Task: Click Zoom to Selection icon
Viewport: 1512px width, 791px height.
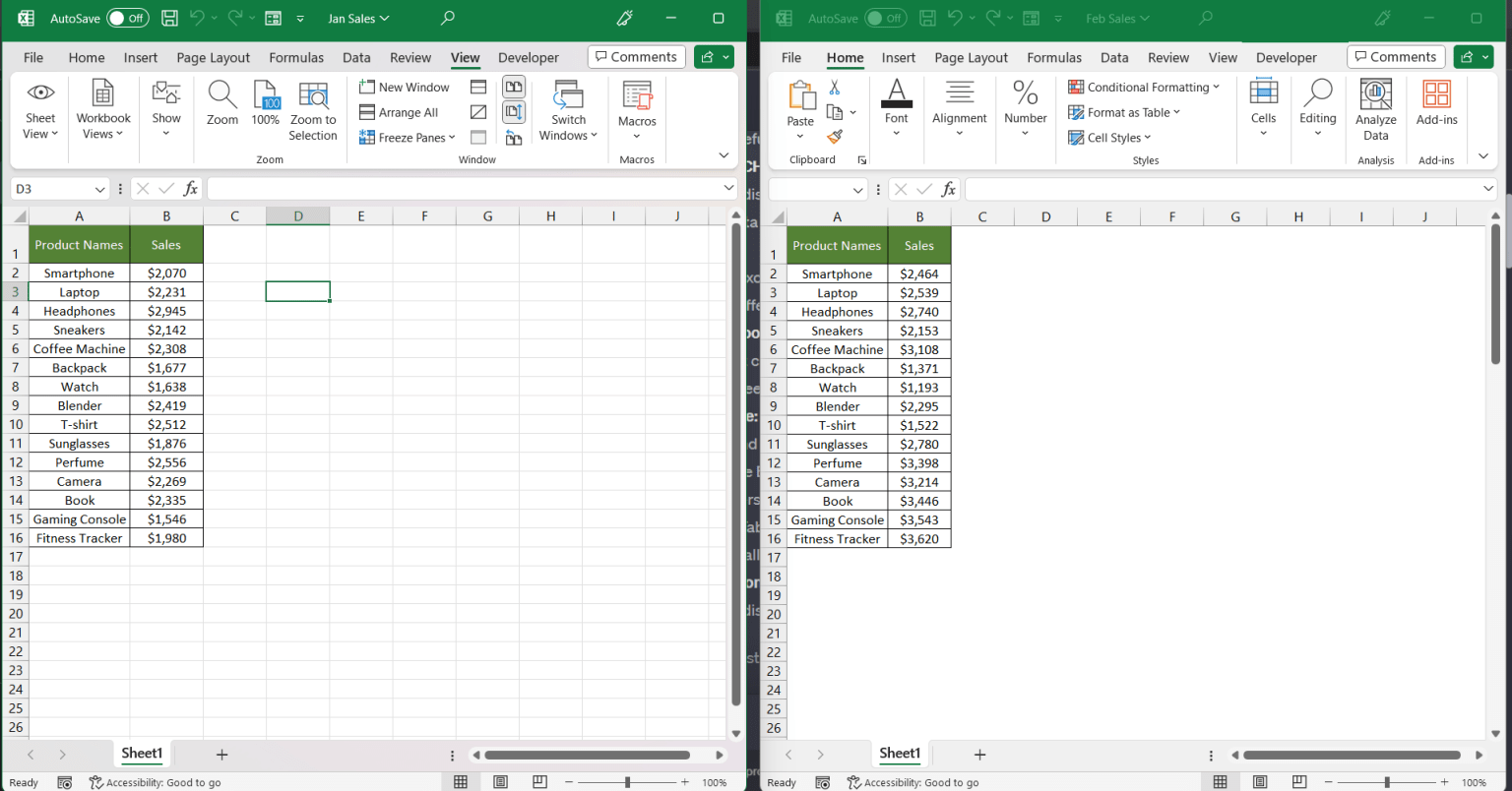Action: tap(313, 95)
